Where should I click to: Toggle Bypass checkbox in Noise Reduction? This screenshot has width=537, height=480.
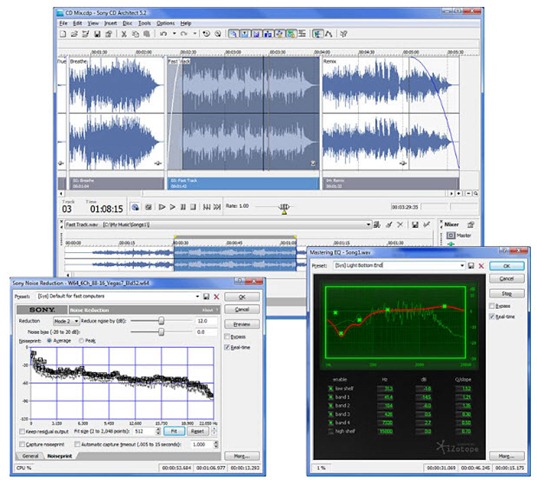227,337
